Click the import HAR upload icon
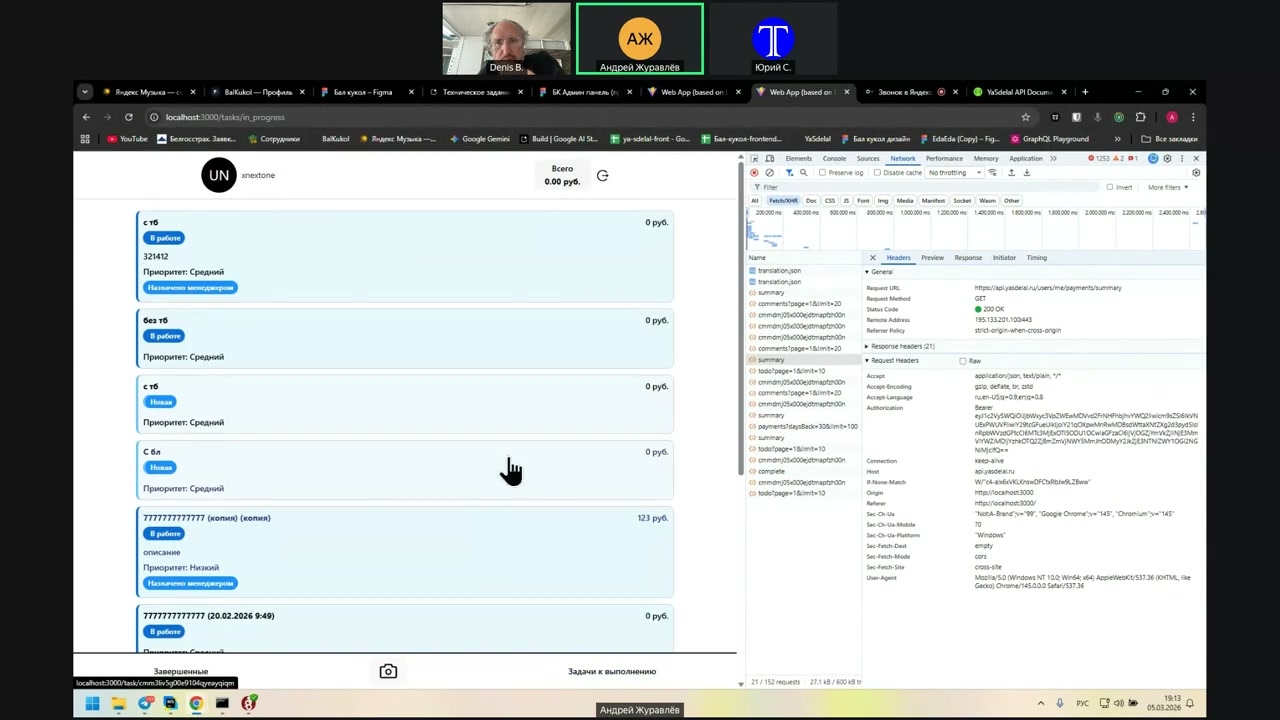The height and width of the screenshot is (720, 1280). click(x=1011, y=173)
